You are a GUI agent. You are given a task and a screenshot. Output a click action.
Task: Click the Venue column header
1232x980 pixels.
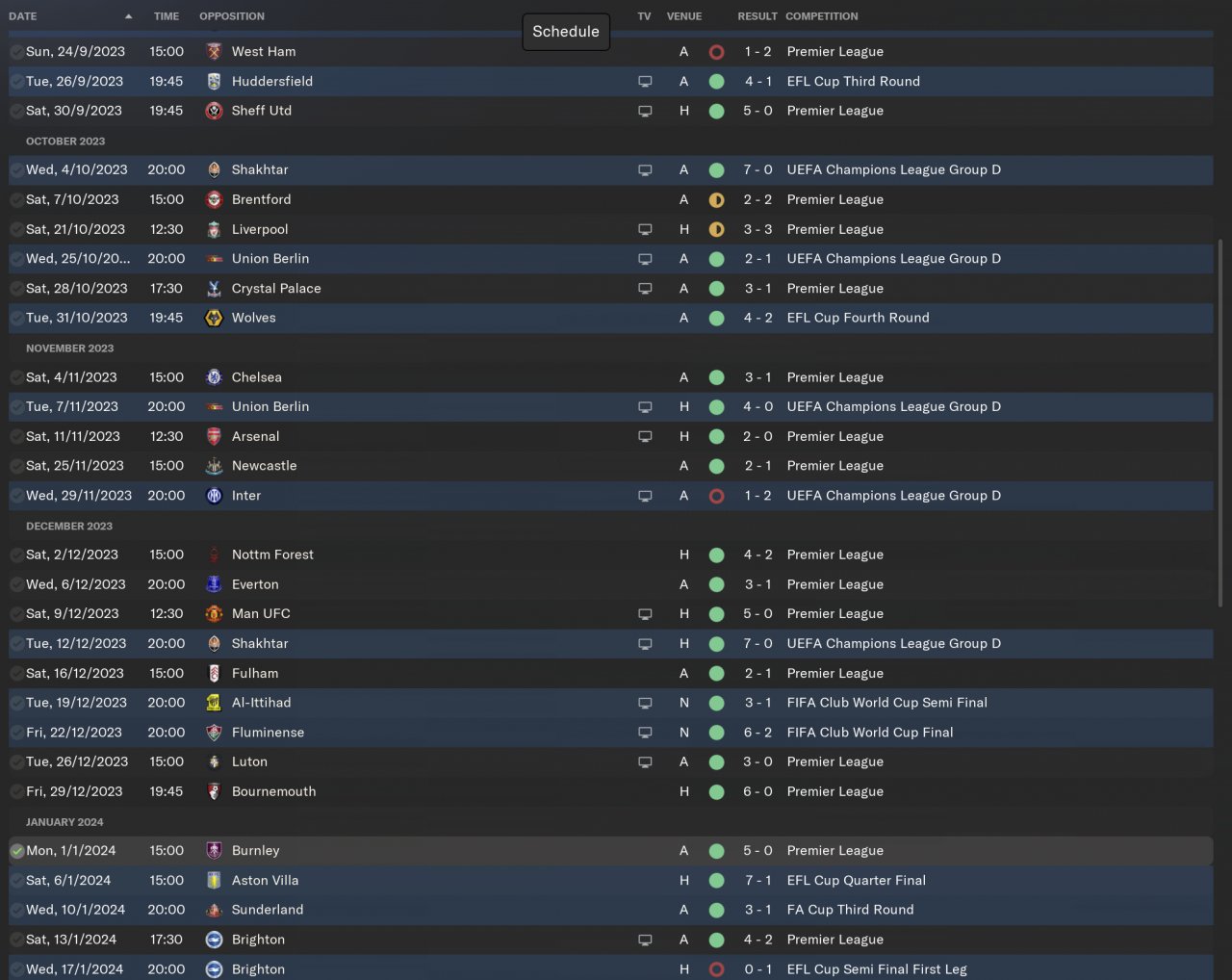(683, 16)
